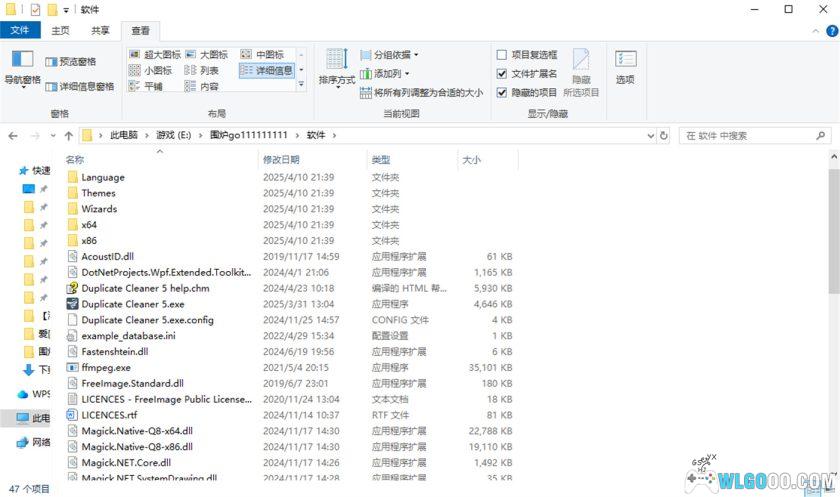Viewport: 840px width, 497px height.
Task: Select the x64 folder icon
Action: 72,224
